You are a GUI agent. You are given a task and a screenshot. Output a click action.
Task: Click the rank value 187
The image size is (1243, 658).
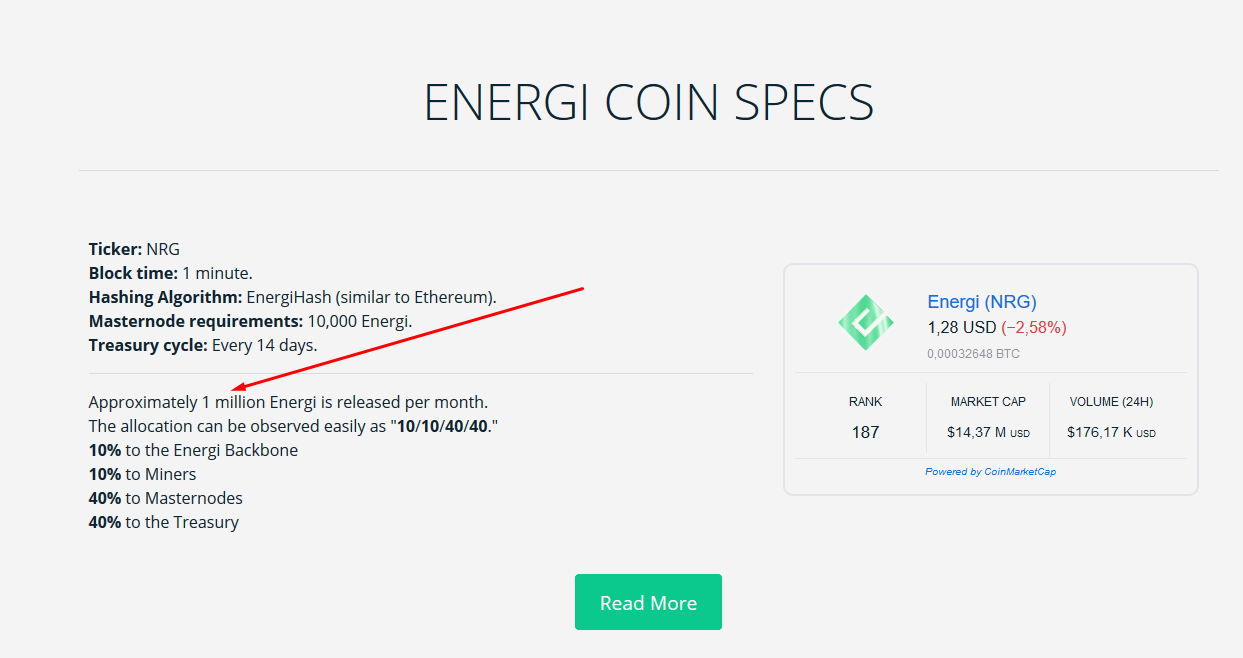tap(866, 432)
